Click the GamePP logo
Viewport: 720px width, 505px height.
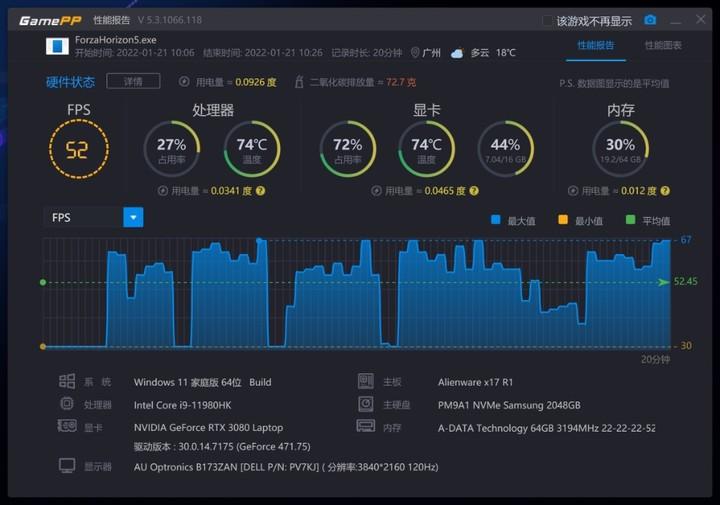click(x=51, y=21)
